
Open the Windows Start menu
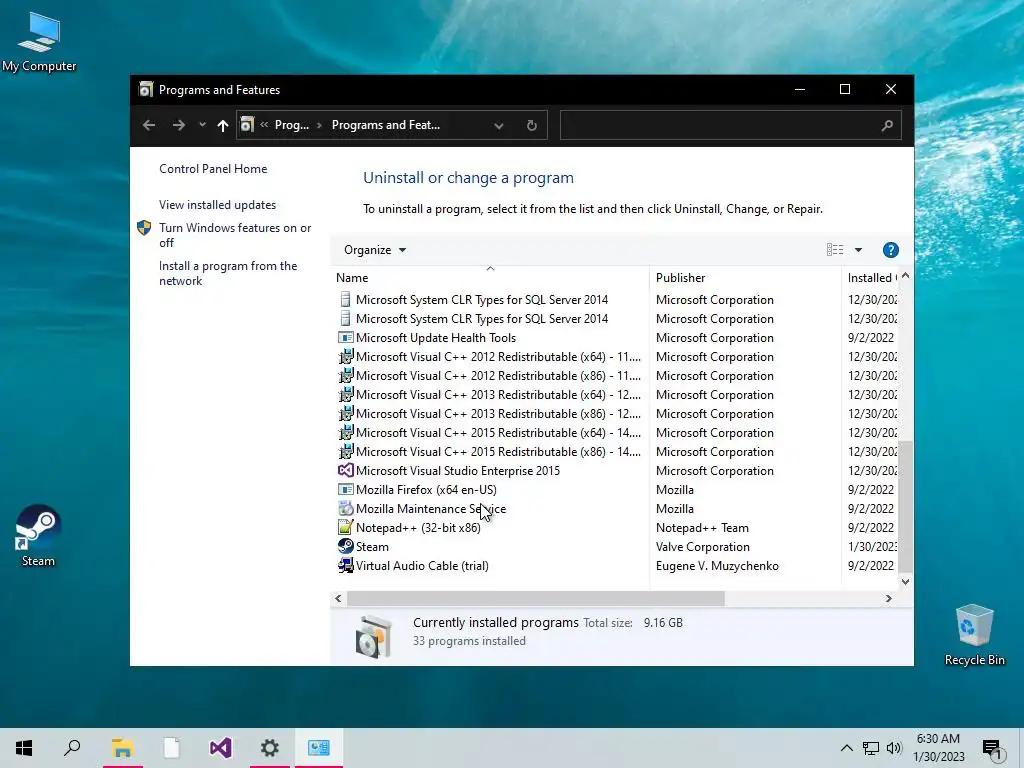tap(24, 748)
